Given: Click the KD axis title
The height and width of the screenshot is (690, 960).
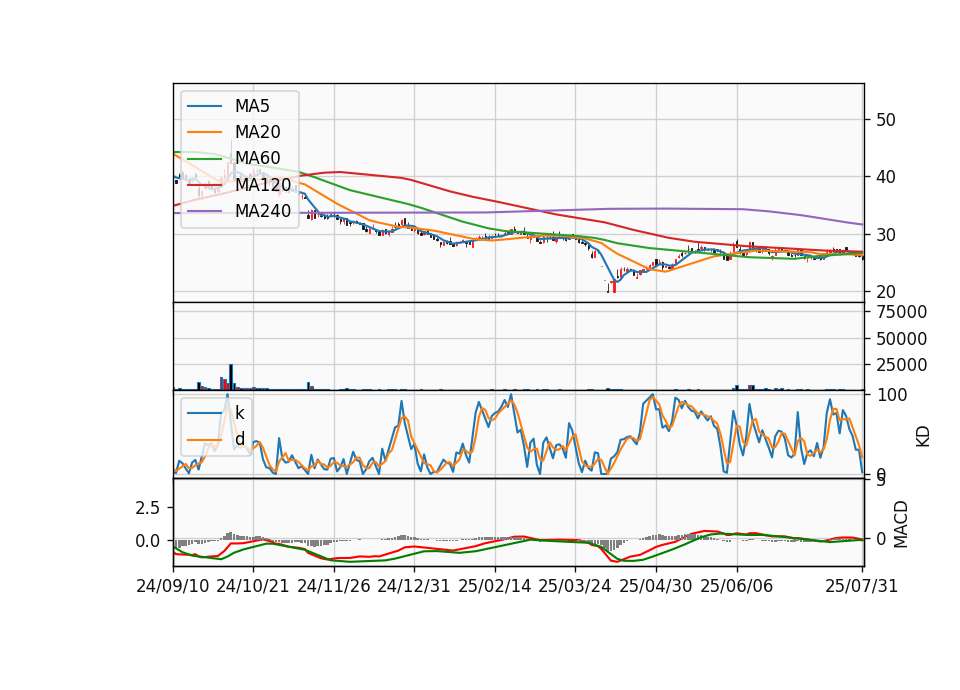Looking at the screenshot, I should coord(923,437).
